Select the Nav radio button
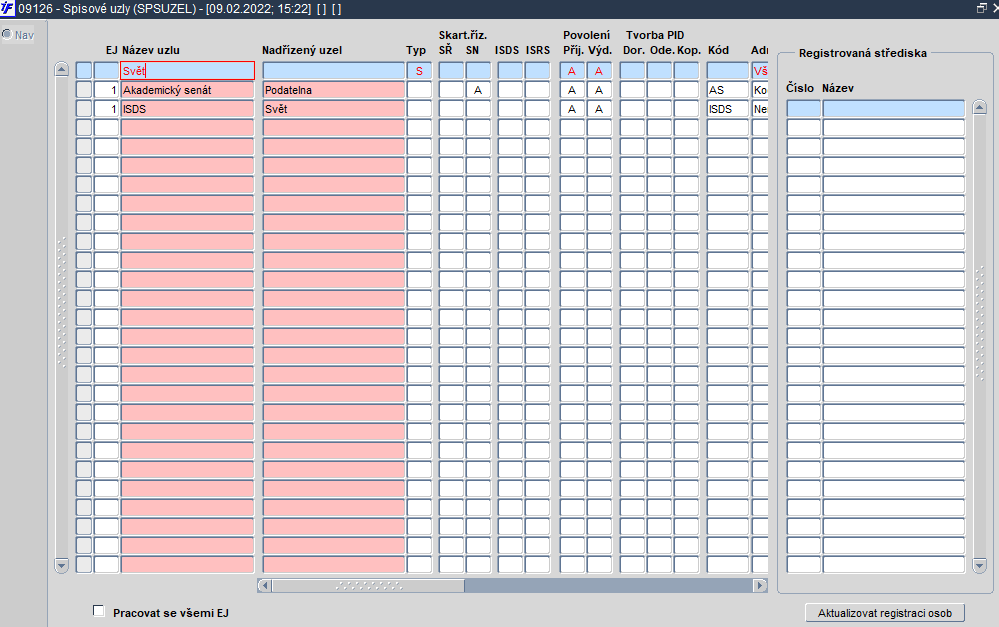The image size is (999, 627). [x=7, y=34]
